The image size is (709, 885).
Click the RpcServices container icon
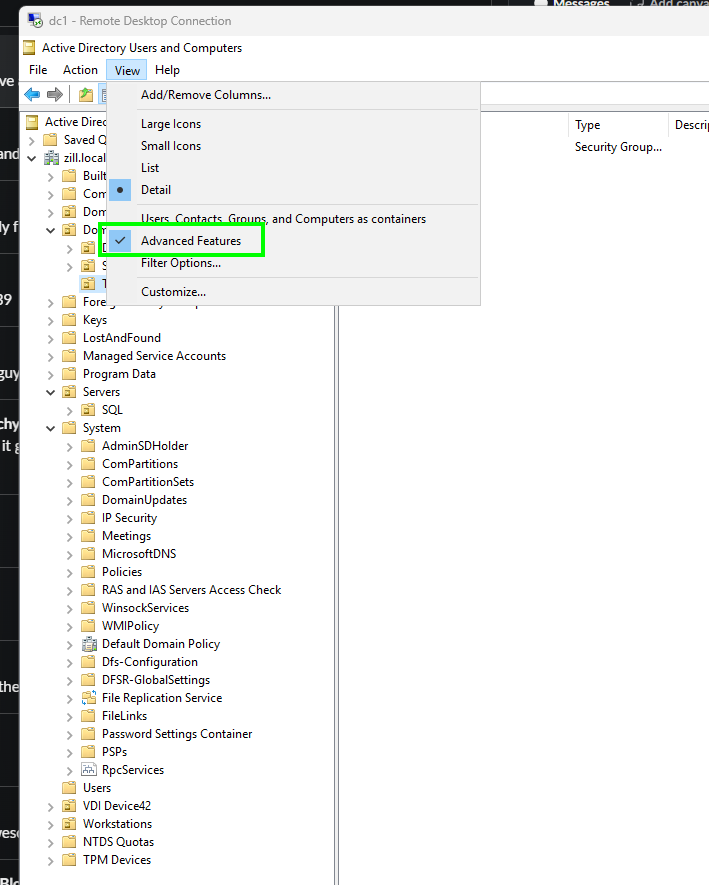pyautogui.click(x=89, y=770)
